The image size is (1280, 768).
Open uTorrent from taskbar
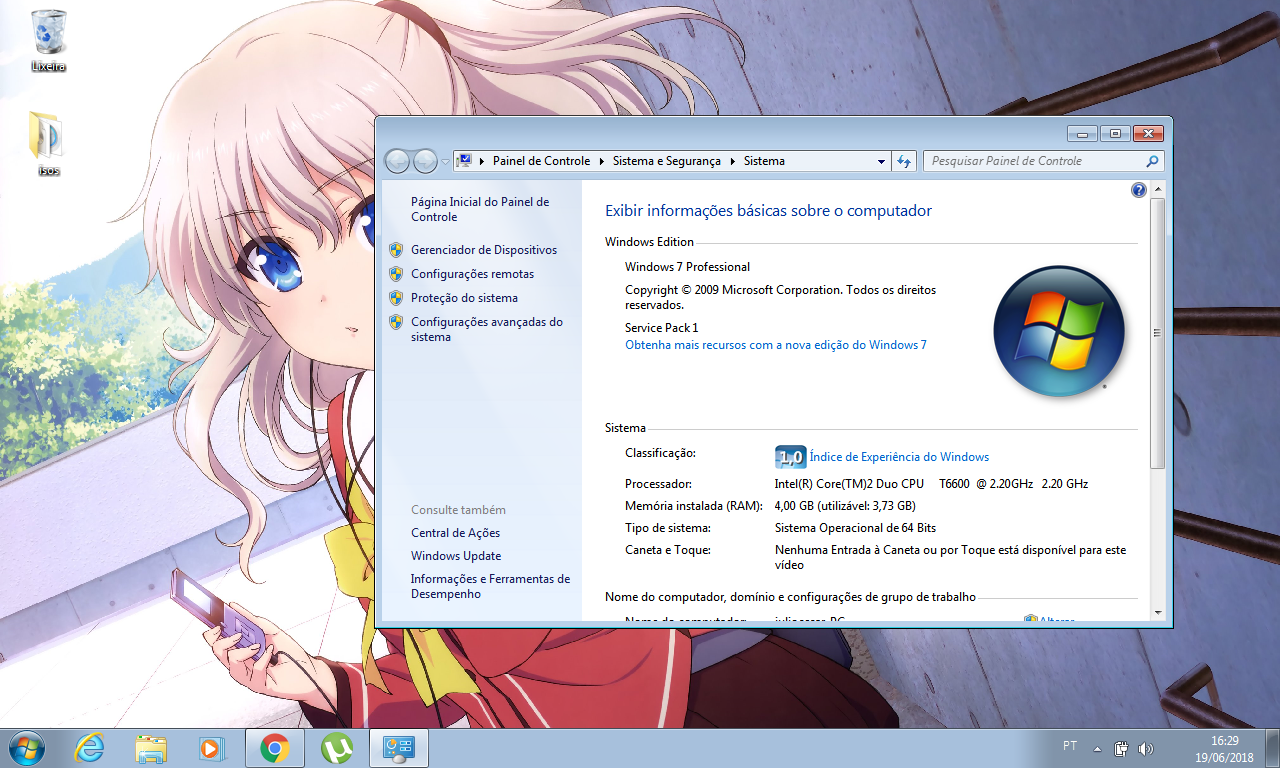337,747
